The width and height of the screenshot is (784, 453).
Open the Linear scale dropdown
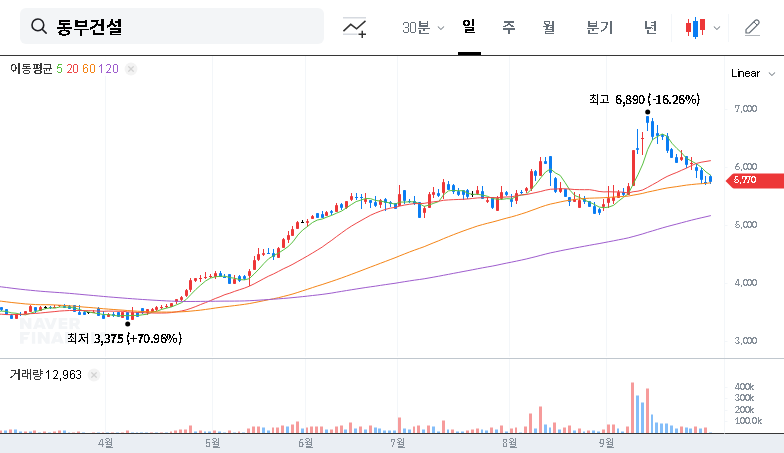tap(753, 74)
